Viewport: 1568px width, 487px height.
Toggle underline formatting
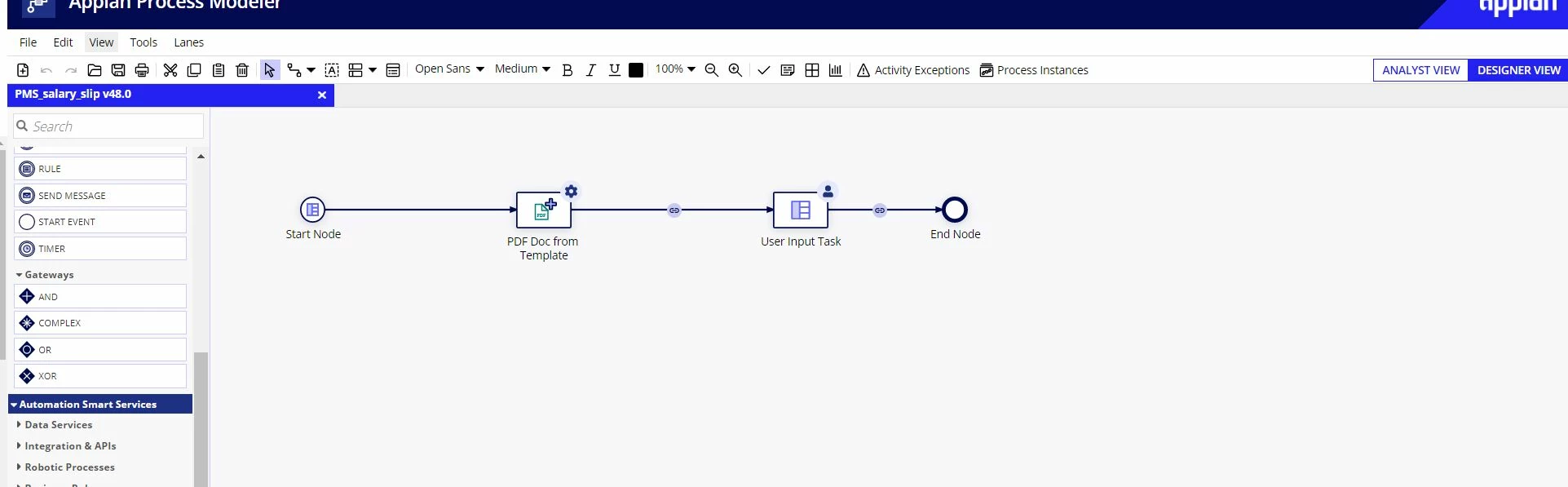(615, 70)
